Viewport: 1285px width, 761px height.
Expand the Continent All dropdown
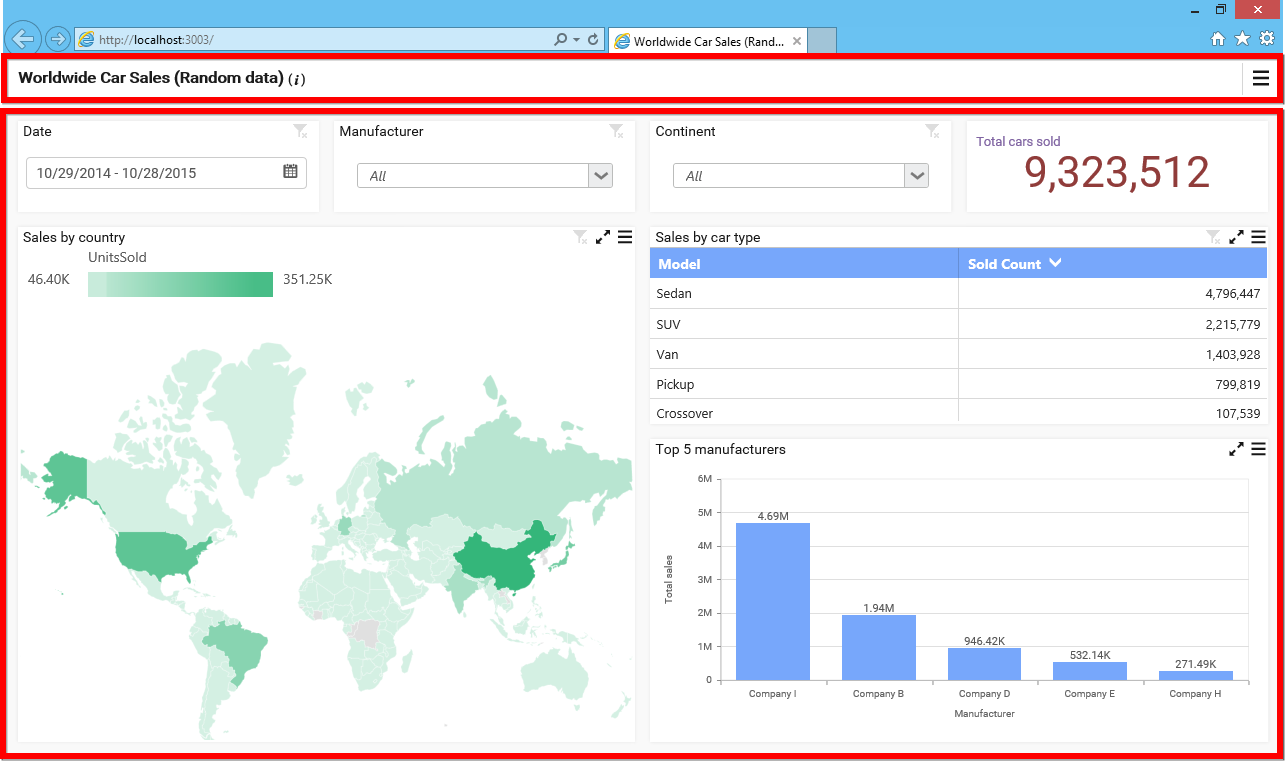(916, 176)
